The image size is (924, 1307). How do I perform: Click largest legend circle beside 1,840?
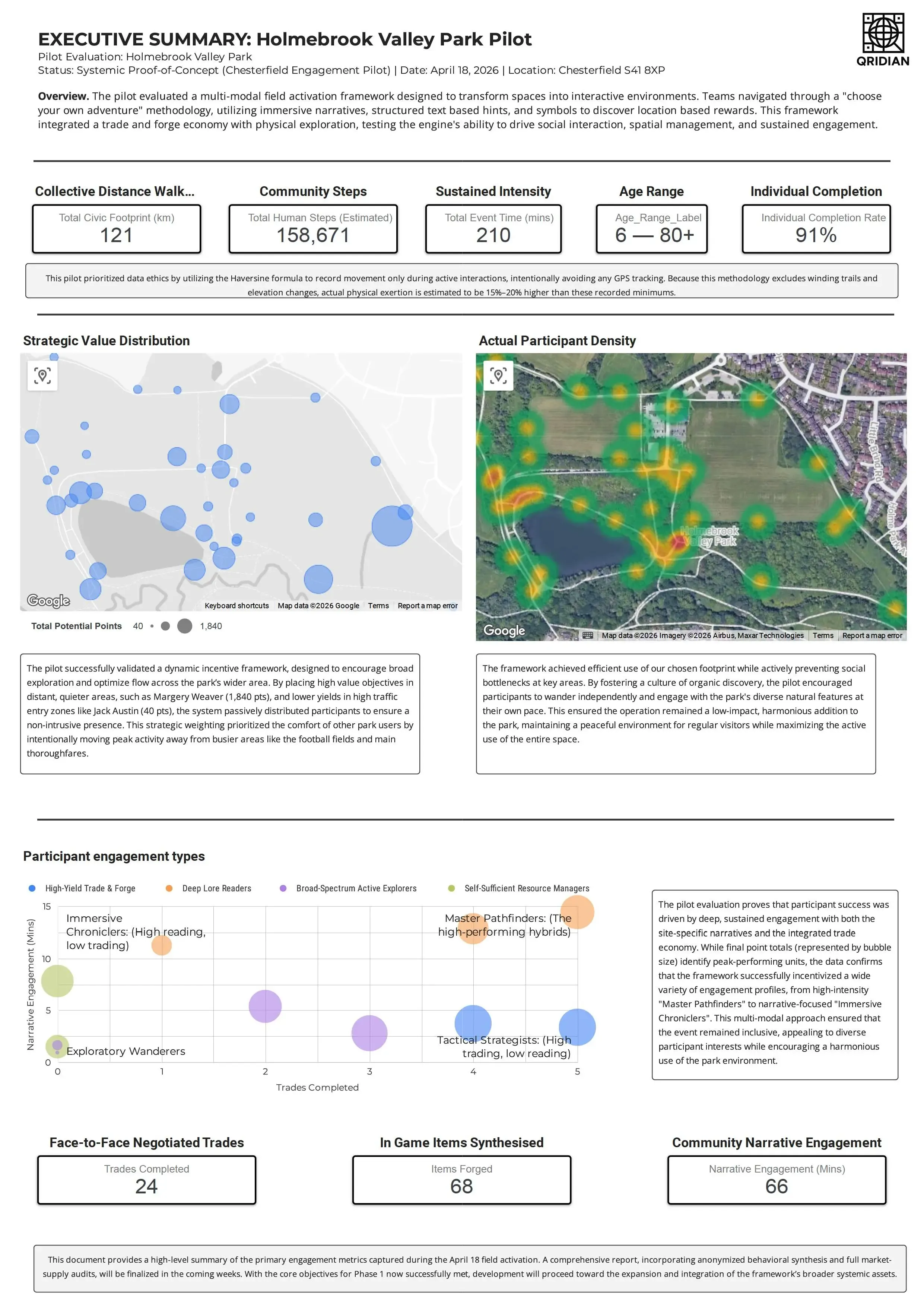click(184, 626)
